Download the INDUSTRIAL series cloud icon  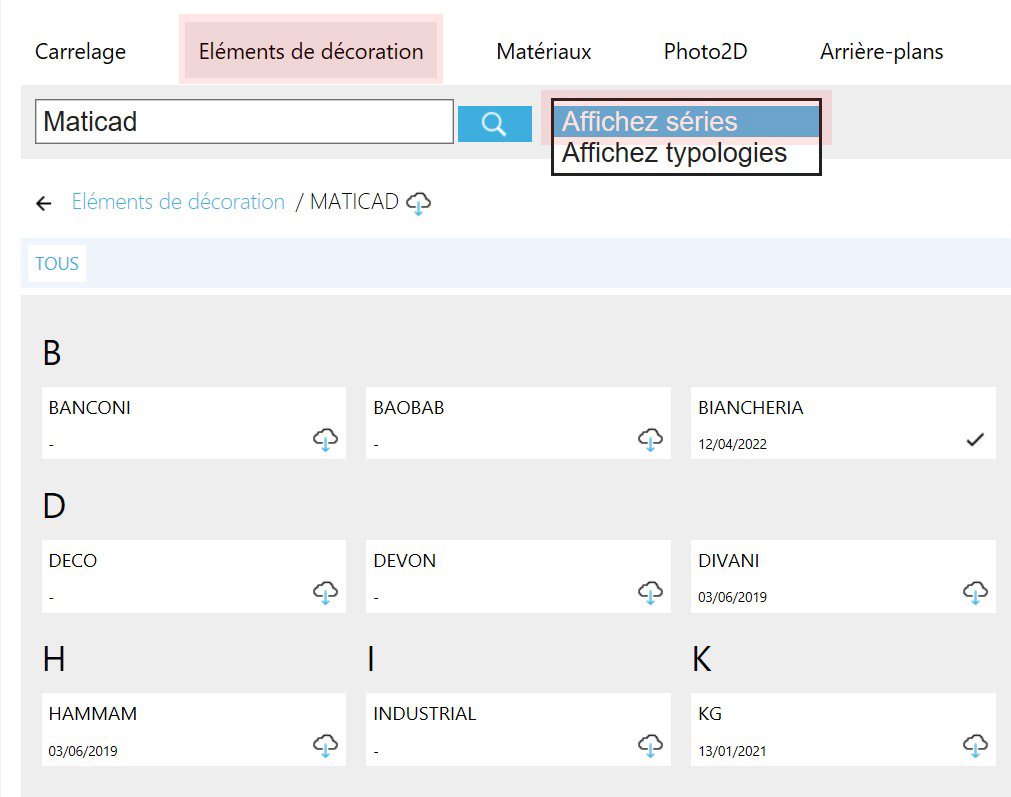[651, 745]
